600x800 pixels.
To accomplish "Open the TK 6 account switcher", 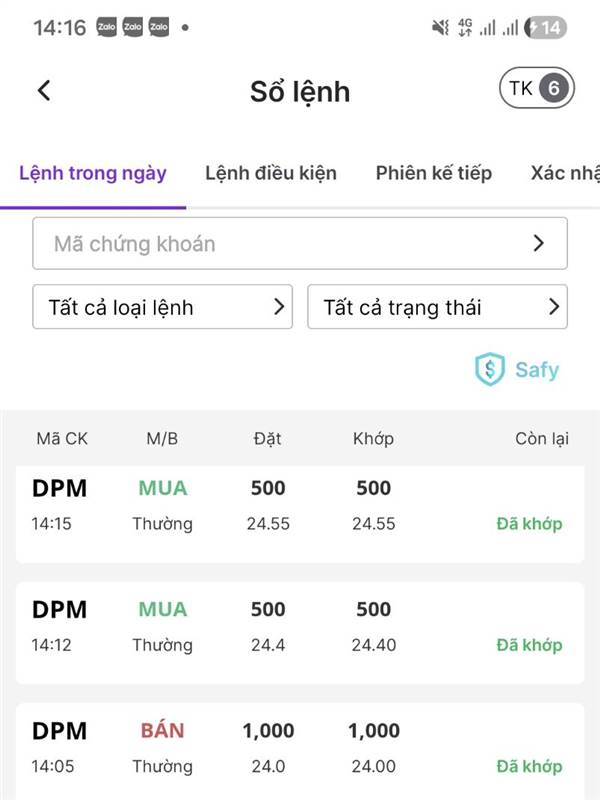I will coord(537,89).
